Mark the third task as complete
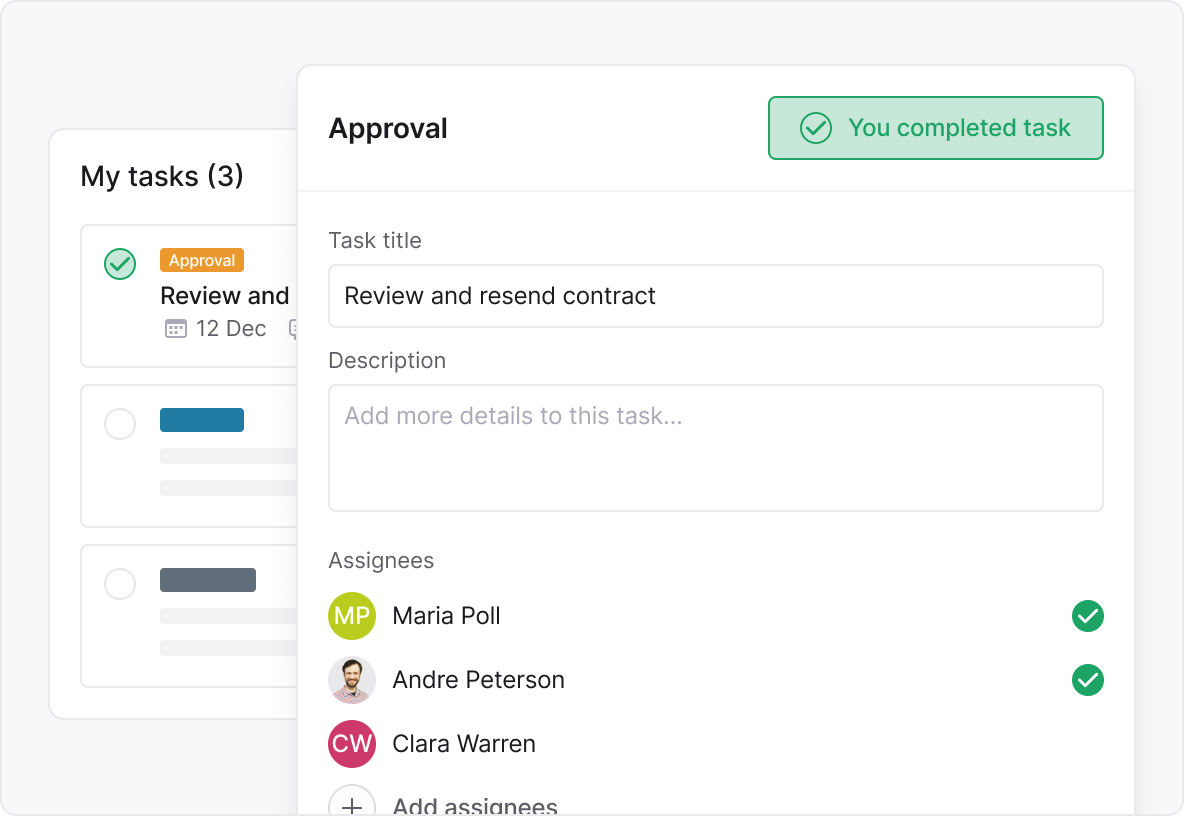Screen dimensions: 1184x816 pos(120,584)
